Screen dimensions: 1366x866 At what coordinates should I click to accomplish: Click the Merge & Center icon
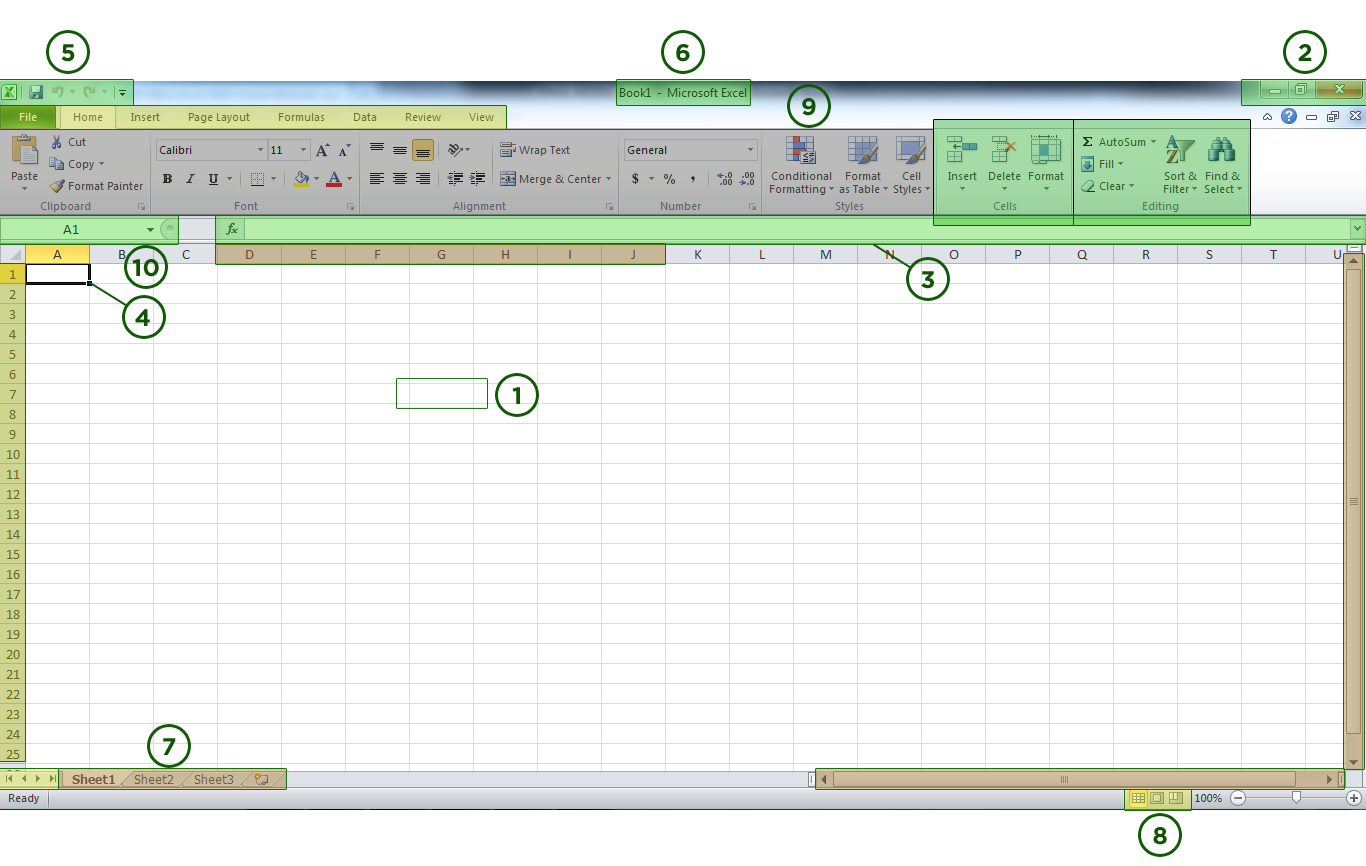pyautogui.click(x=556, y=179)
